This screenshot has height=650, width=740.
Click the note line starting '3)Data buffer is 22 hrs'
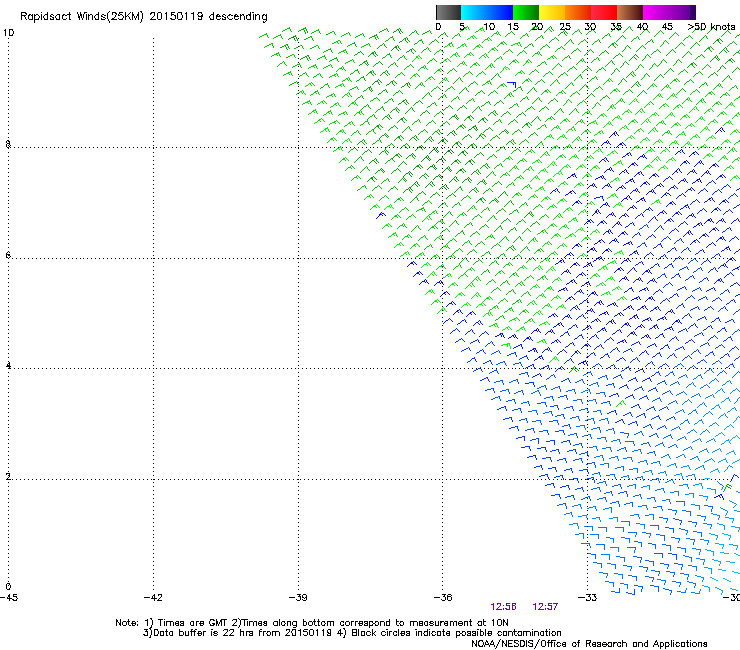352,633
